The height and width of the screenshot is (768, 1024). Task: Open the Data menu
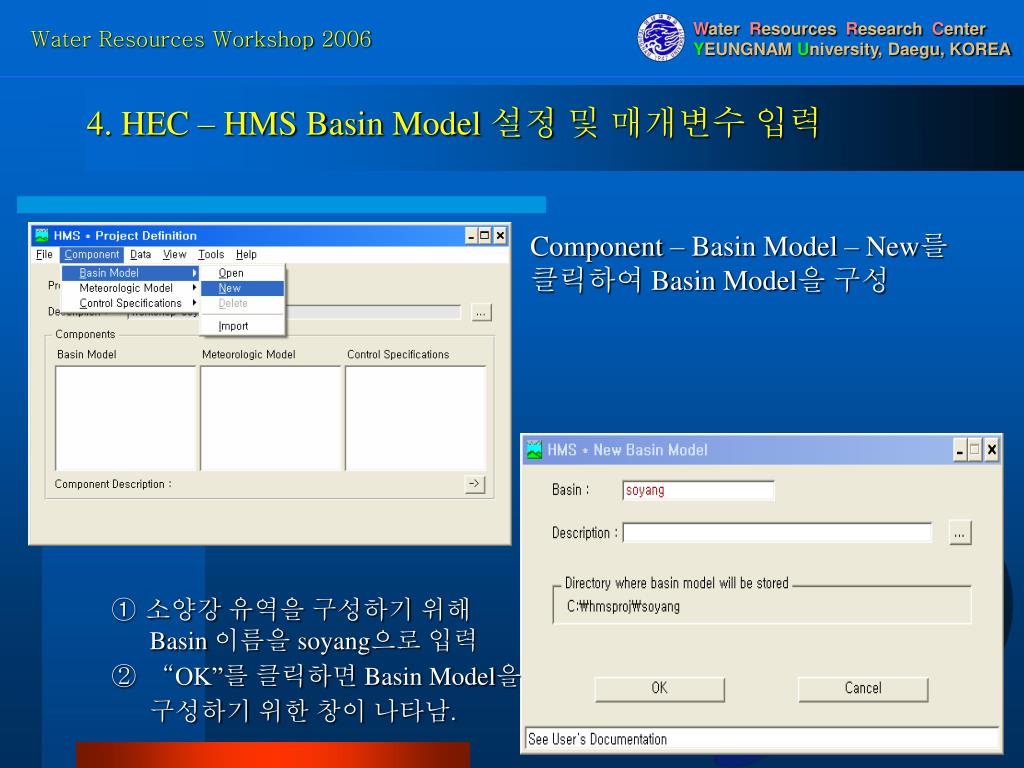point(140,255)
